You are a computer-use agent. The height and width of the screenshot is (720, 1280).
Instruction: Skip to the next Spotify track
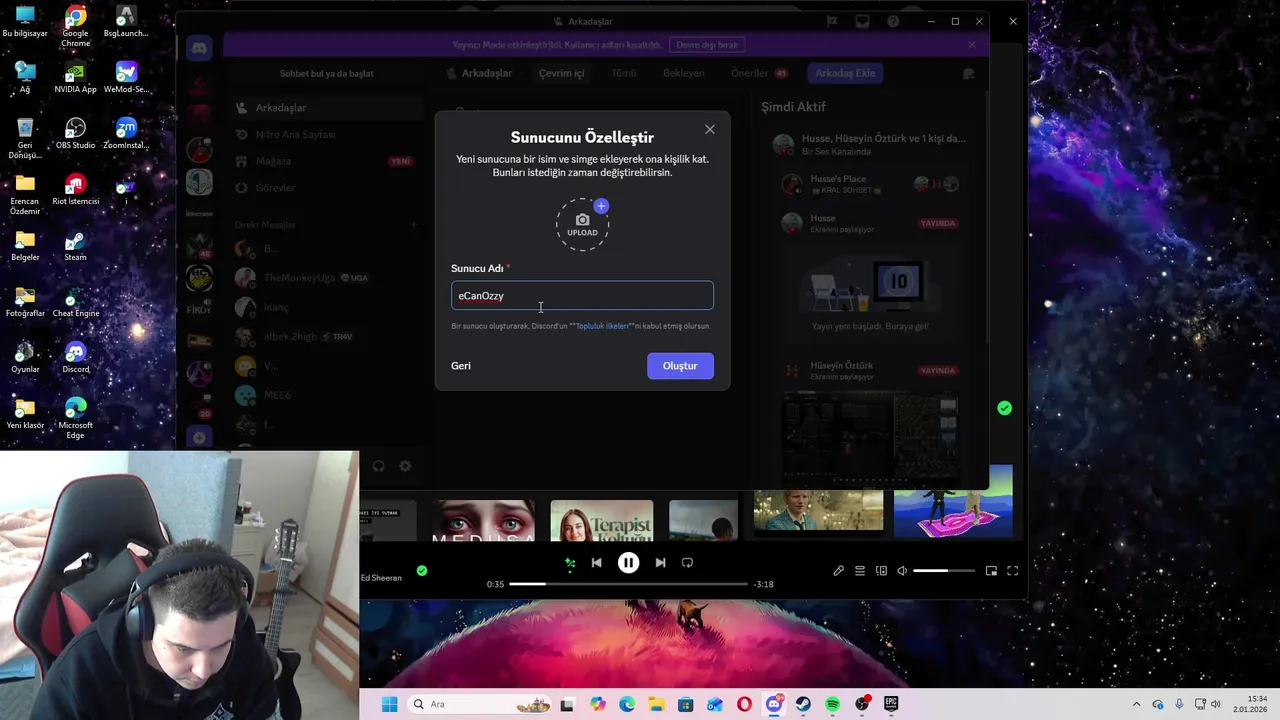tap(660, 563)
